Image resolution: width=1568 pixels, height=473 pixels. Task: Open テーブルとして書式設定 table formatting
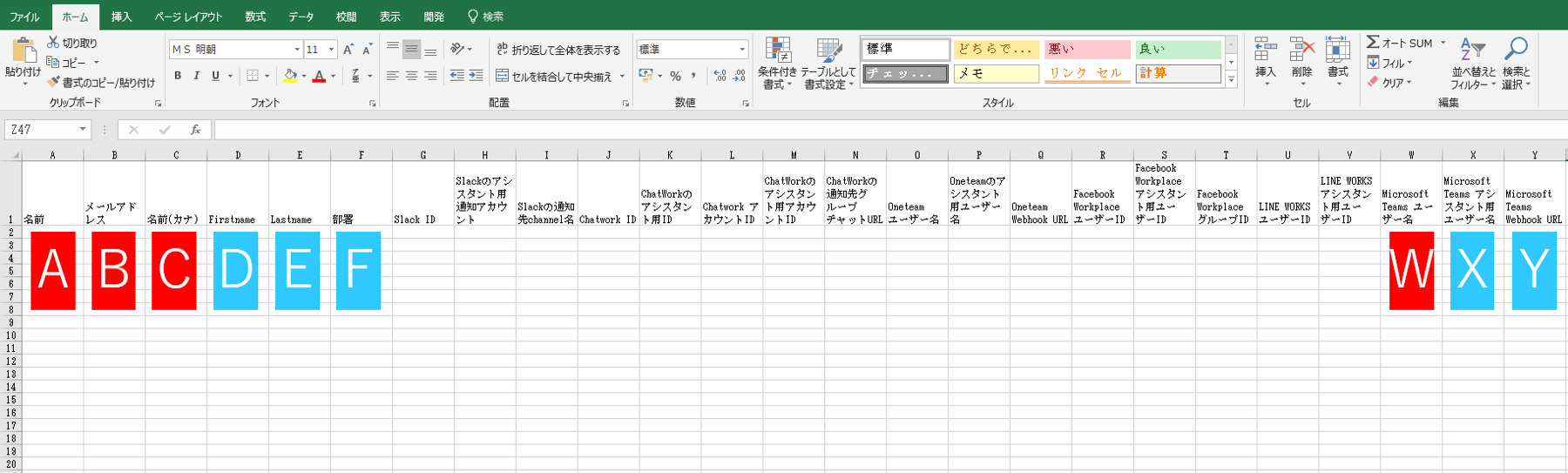point(828,64)
